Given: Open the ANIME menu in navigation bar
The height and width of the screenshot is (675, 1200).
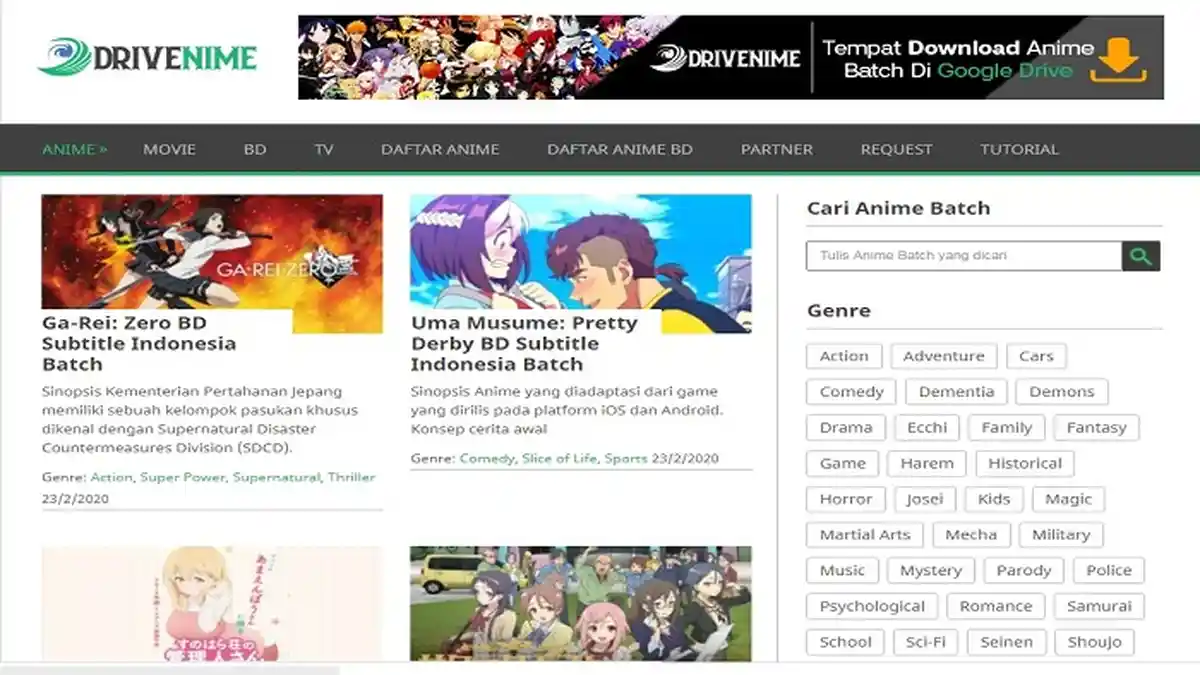Looking at the screenshot, I should (74, 149).
